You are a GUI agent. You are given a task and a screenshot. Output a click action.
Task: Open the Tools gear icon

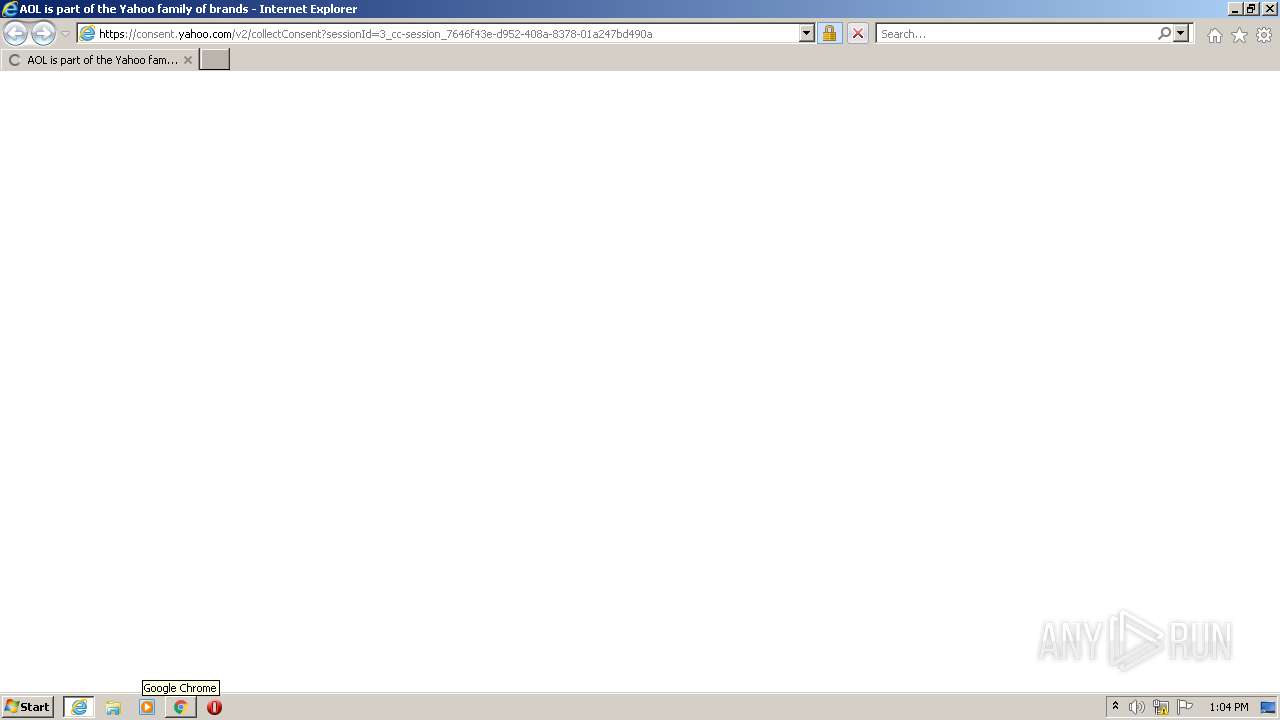tap(1264, 35)
